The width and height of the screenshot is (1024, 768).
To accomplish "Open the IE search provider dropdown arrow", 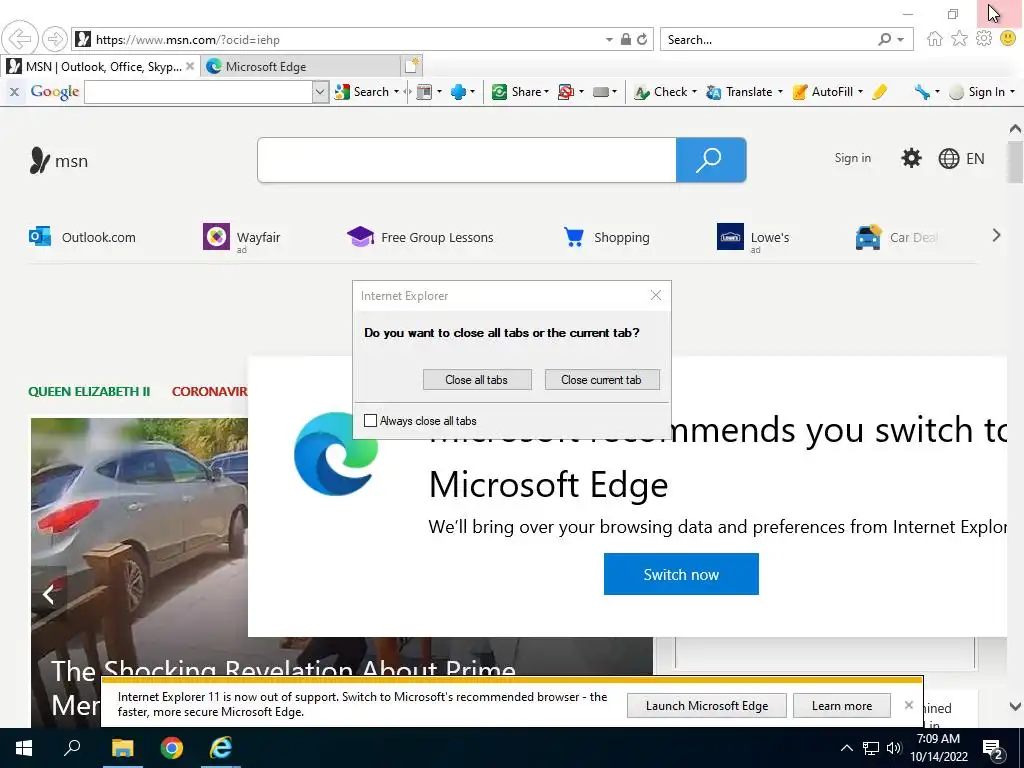I will pyautogui.click(x=901, y=39).
